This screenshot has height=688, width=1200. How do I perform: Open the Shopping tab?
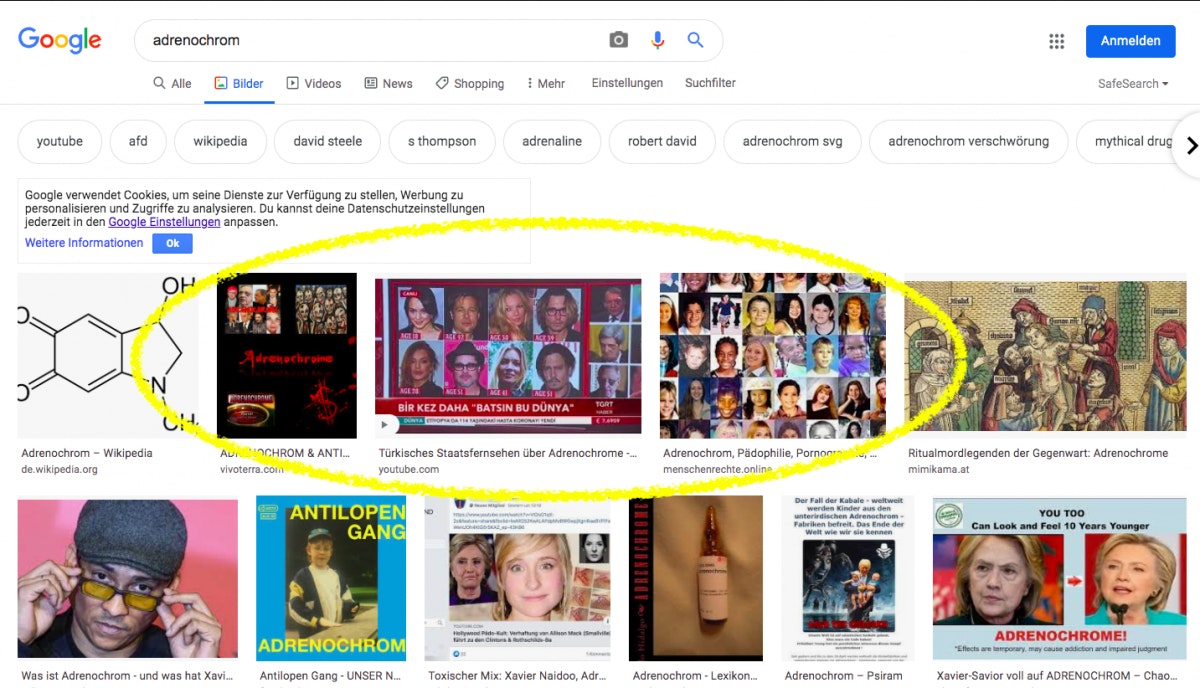[470, 84]
